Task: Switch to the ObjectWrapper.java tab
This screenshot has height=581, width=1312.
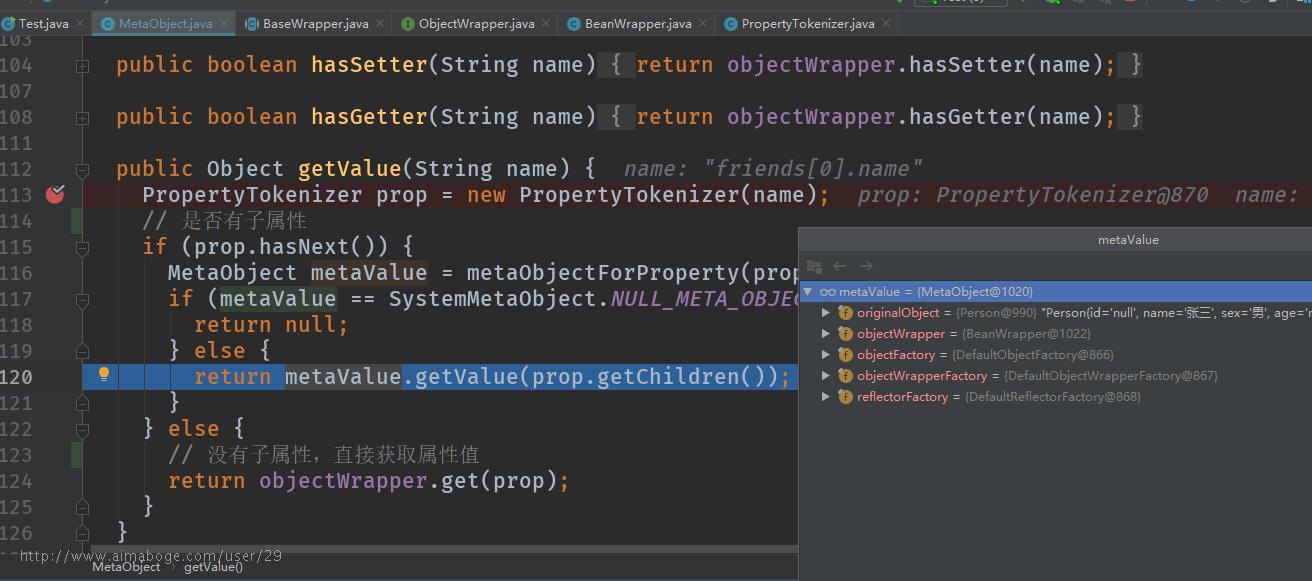Action: click(x=476, y=23)
